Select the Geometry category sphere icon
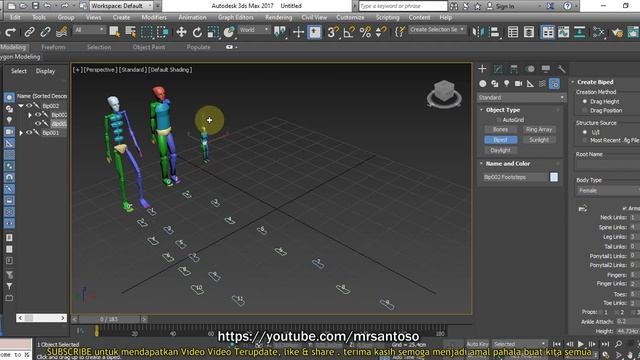Viewport: 640px width, 360px height. pyautogui.click(x=483, y=84)
